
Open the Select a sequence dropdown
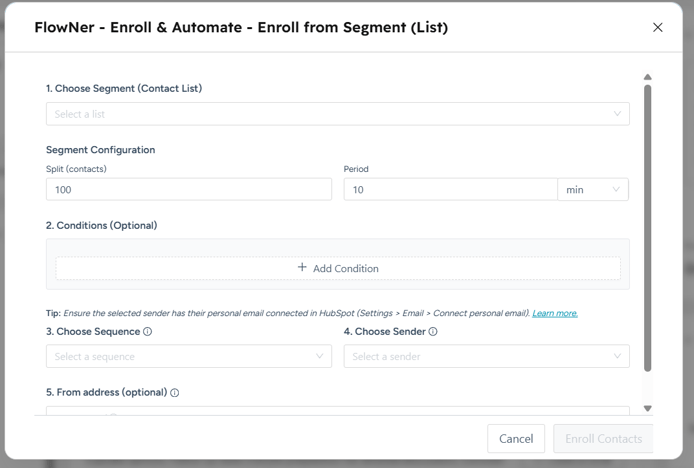coord(189,356)
